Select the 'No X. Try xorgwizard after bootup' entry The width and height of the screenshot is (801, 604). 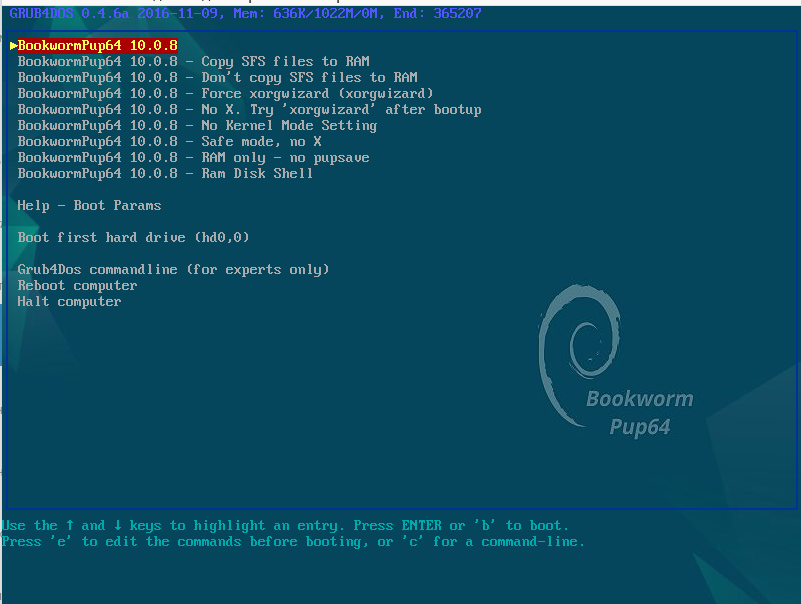pos(249,109)
